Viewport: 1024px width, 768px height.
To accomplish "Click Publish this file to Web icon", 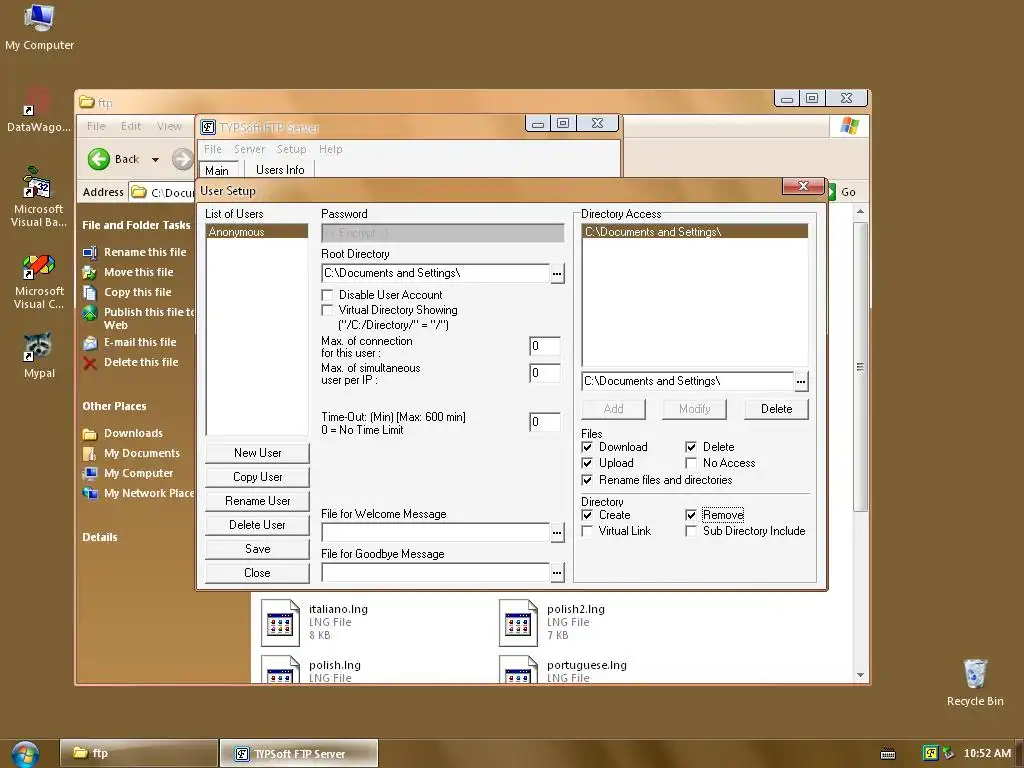I will pyautogui.click(x=89, y=313).
